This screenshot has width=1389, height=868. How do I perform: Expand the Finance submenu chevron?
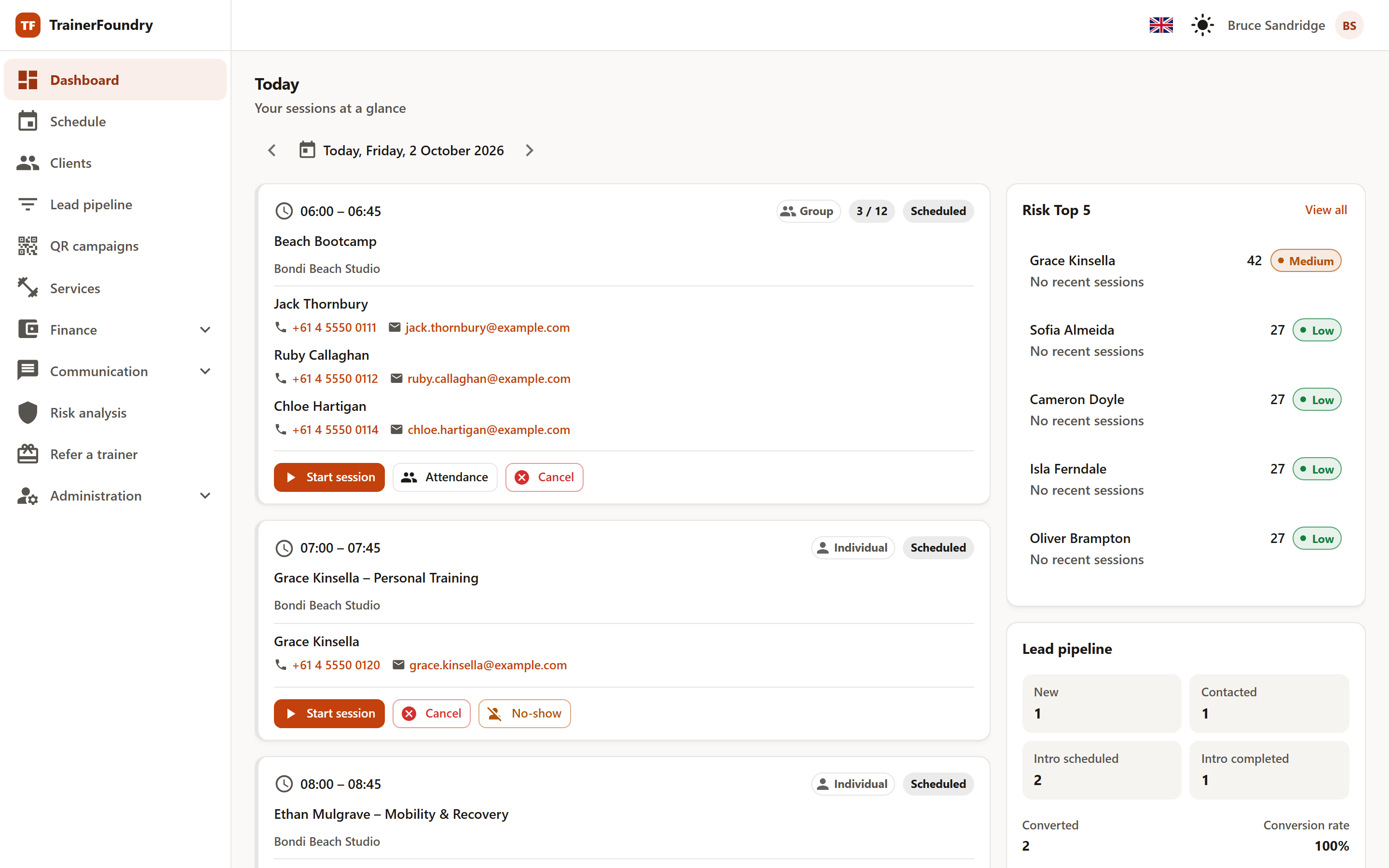pyautogui.click(x=205, y=329)
